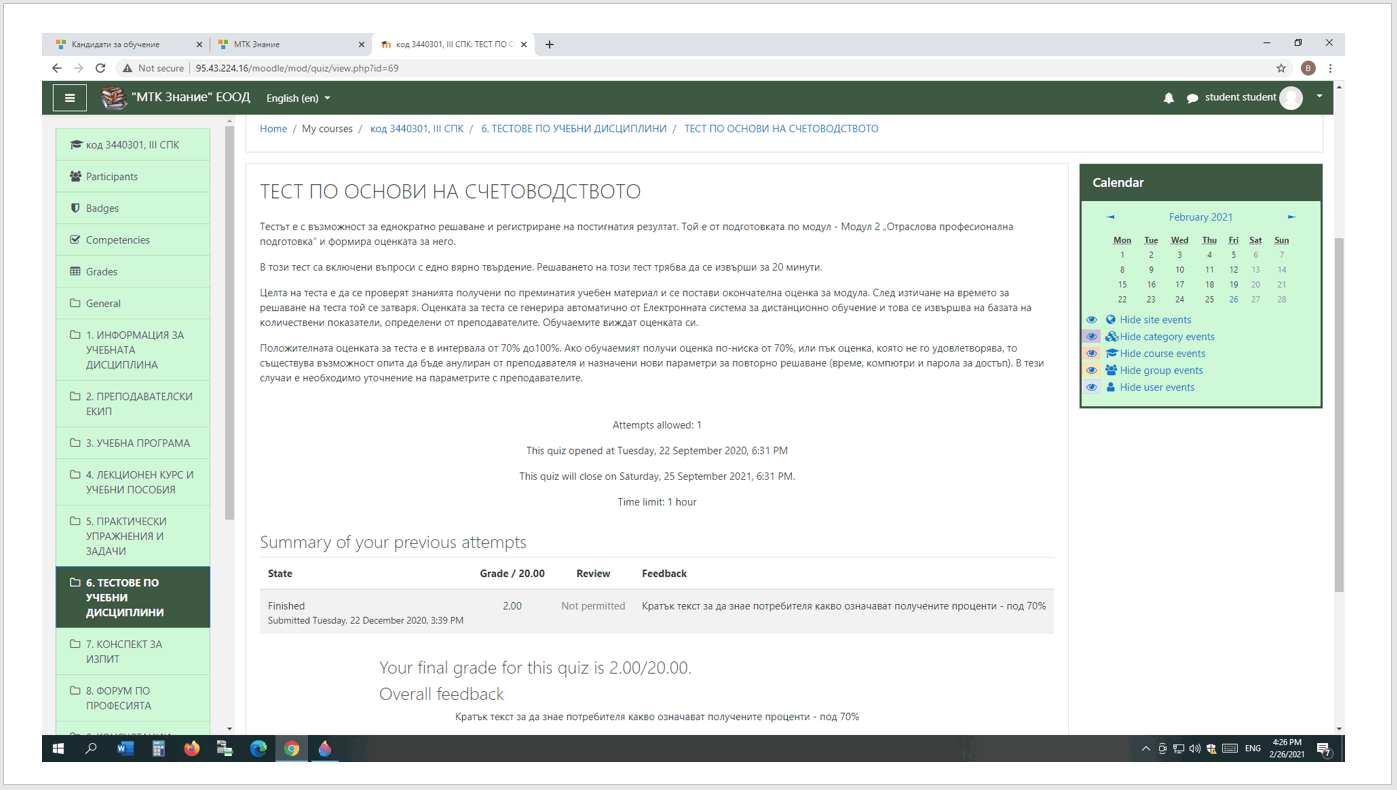The image size is (1397, 790).
Task: Click the Grades table icon in sidebar
Action: click(x=75, y=271)
